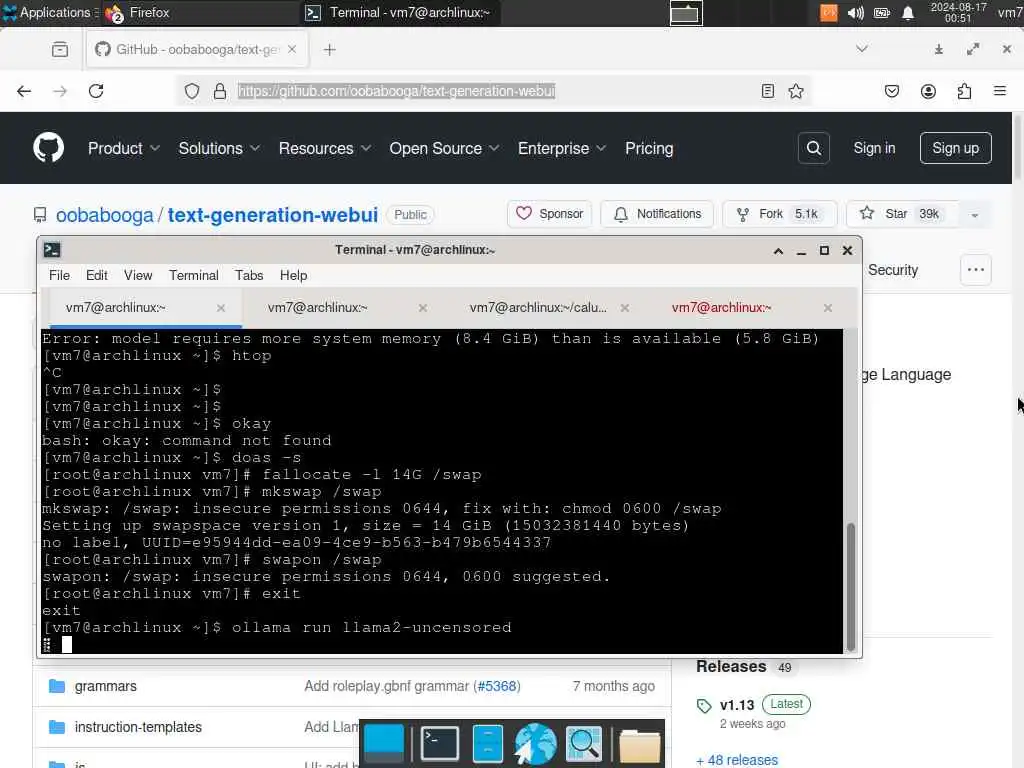1024x768 pixels.
Task: Switch to vm7@archlinux:~/calu... terminal tab
Action: pos(538,308)
